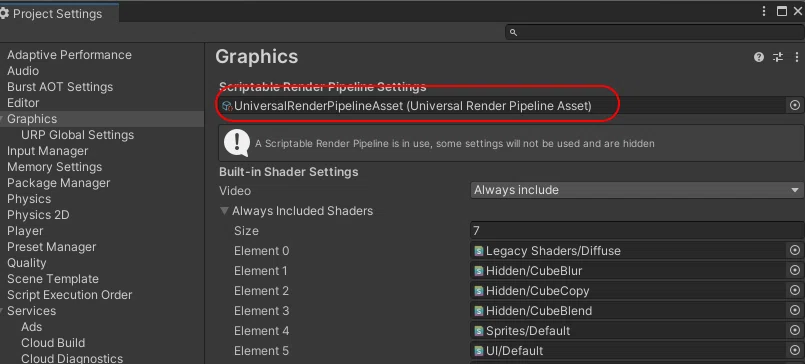Open Quality settings
This screenshot has height=364, width=805.
pyautogui.click(x=27, y=263)
